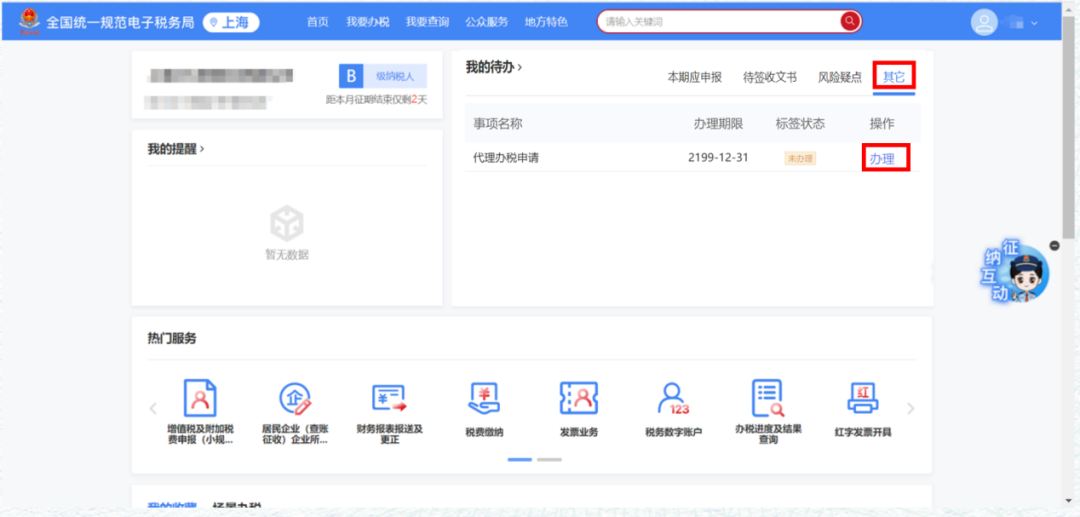The width and height of the screenshot is (1080, 517).
Task: Show previous hot services with the left arrow
Action: click(153, 408)
